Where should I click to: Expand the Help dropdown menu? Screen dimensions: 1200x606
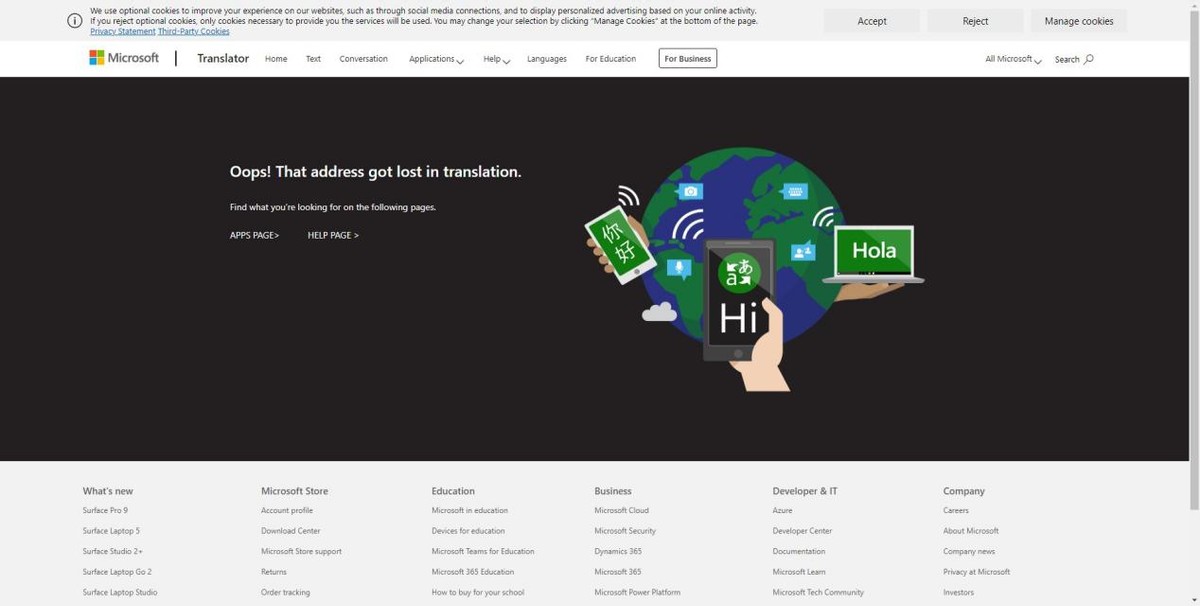496,59
